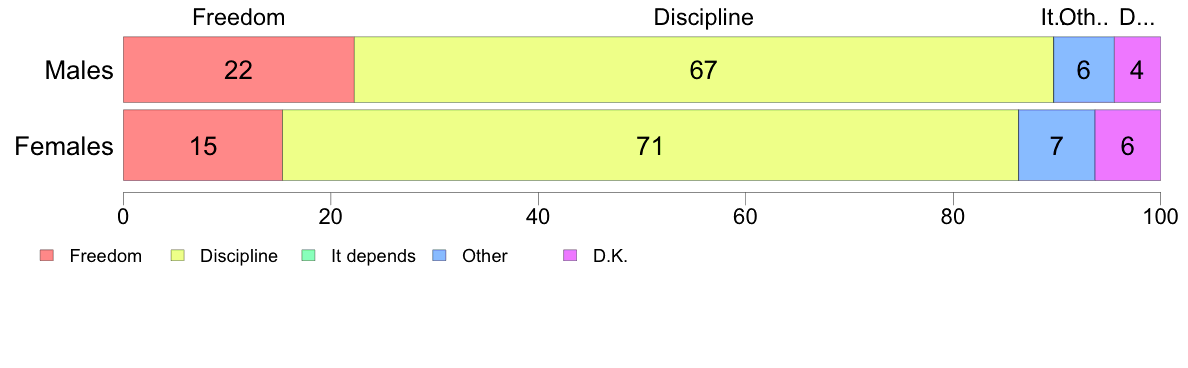Select the Males Other segment showing 6
The image size is (1188, 368).
(x=1084, y=70)
